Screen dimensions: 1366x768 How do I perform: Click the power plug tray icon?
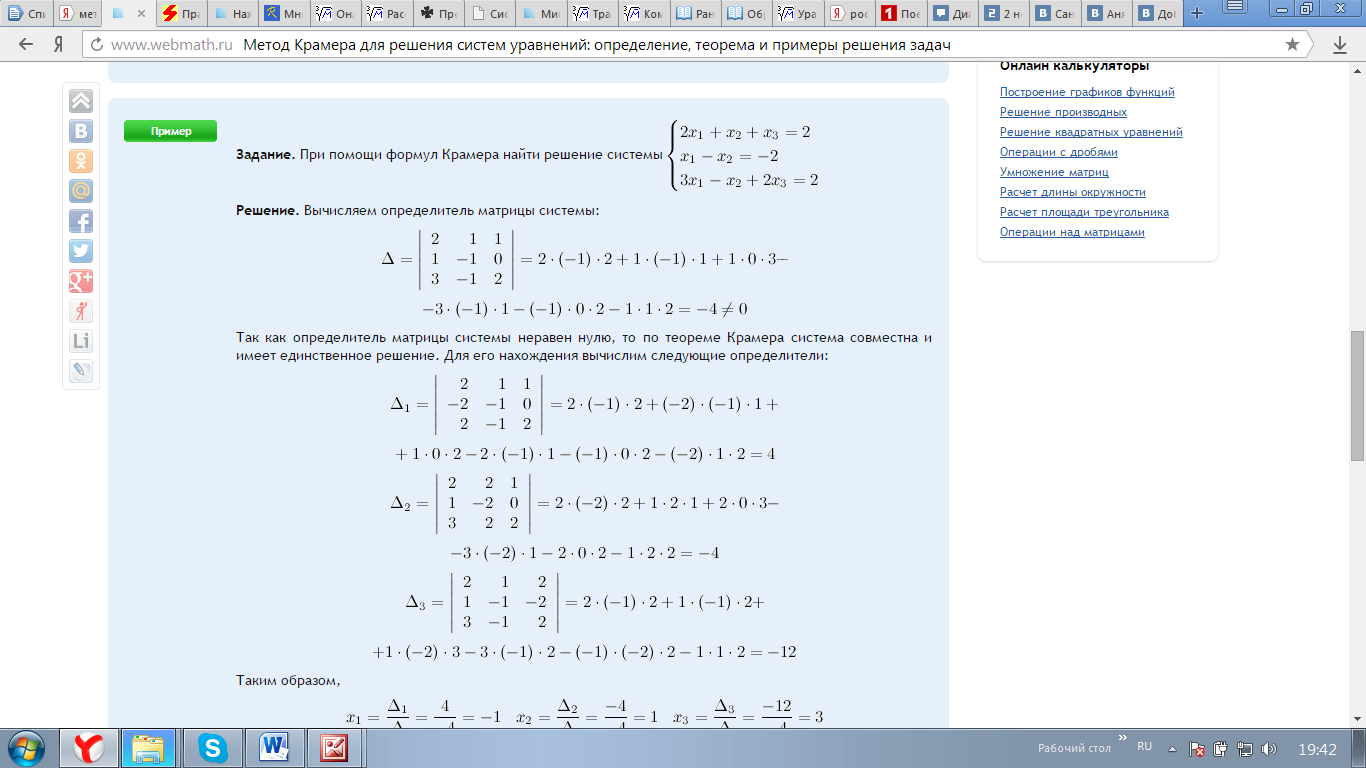click(1221, 749)
